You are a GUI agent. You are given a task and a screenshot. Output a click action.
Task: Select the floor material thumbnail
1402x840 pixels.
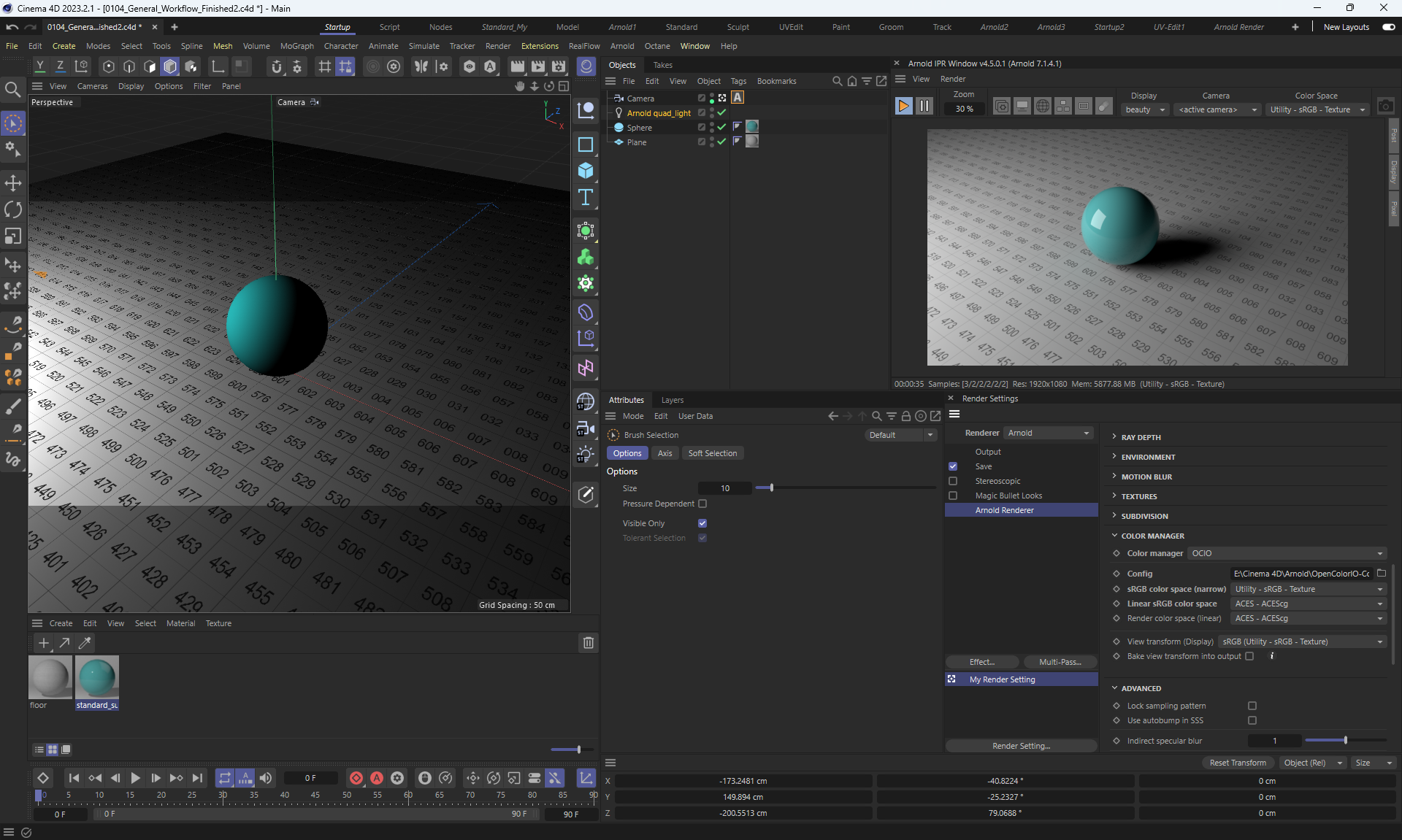(50, 677)
